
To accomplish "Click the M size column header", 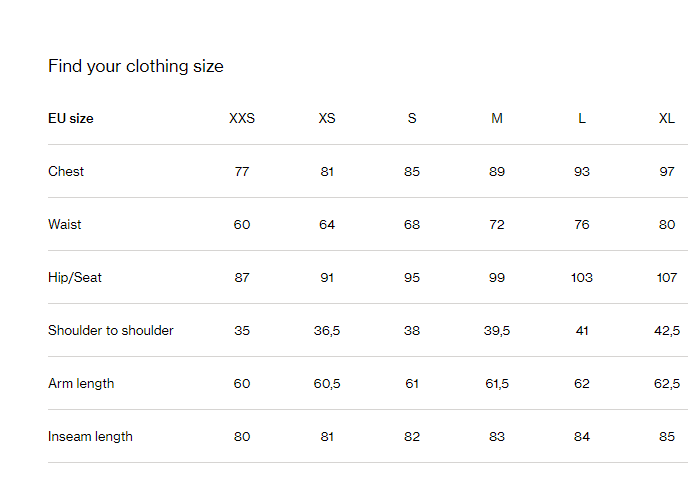I will tap(497, 118).
